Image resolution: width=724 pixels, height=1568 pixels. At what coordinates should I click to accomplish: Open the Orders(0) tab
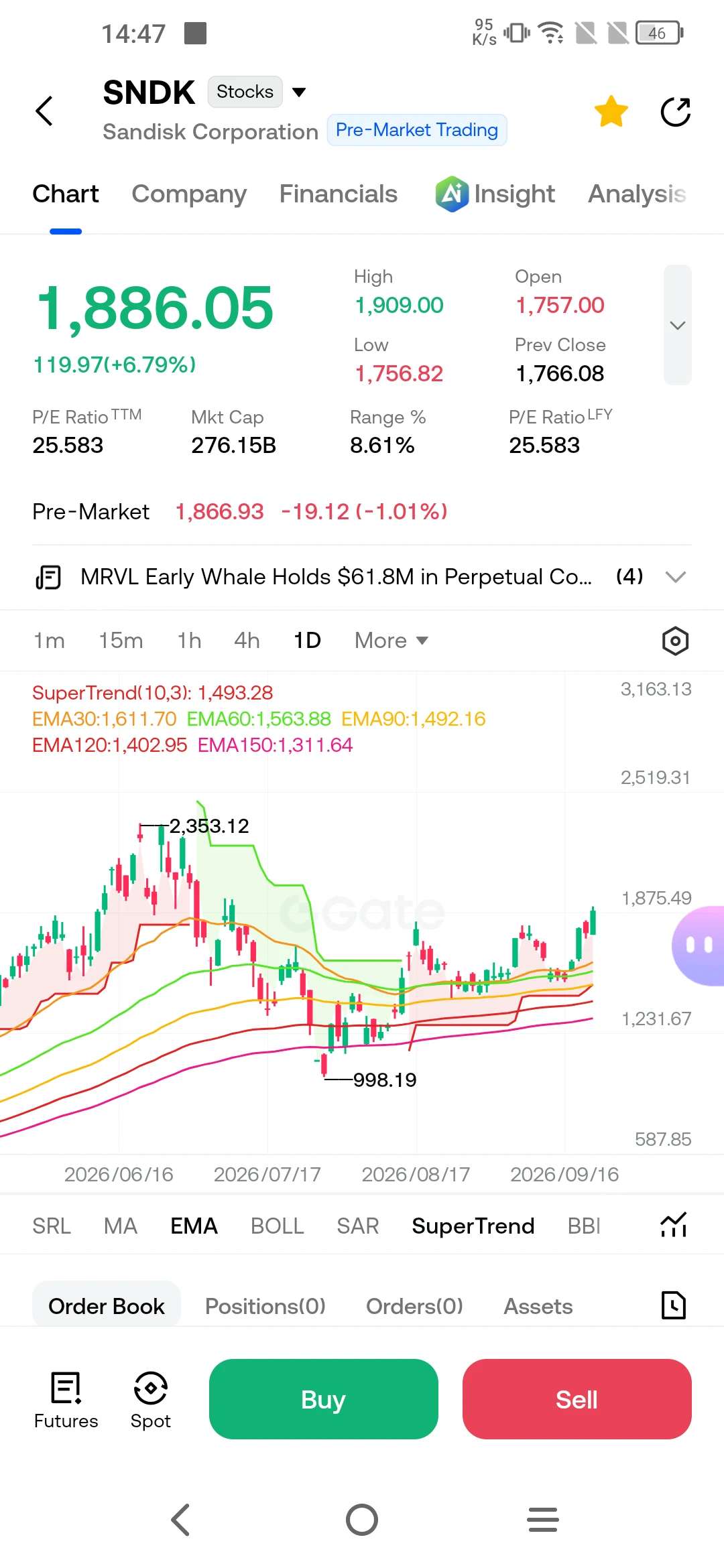(x=414, y=1306)
